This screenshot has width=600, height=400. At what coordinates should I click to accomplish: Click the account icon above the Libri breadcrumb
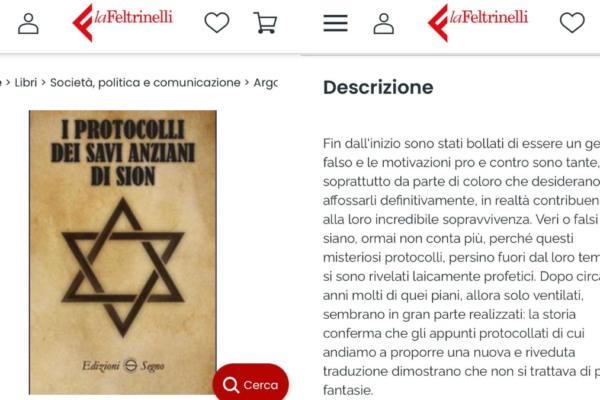point(28,24)
